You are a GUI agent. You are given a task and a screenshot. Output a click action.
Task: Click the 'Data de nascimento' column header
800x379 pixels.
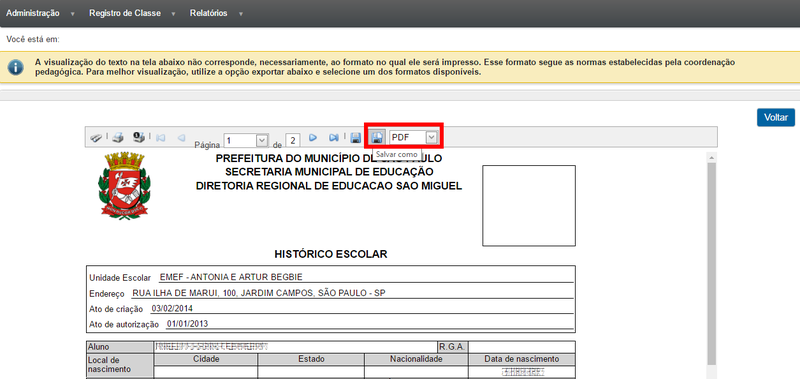(x=522, y=359)
